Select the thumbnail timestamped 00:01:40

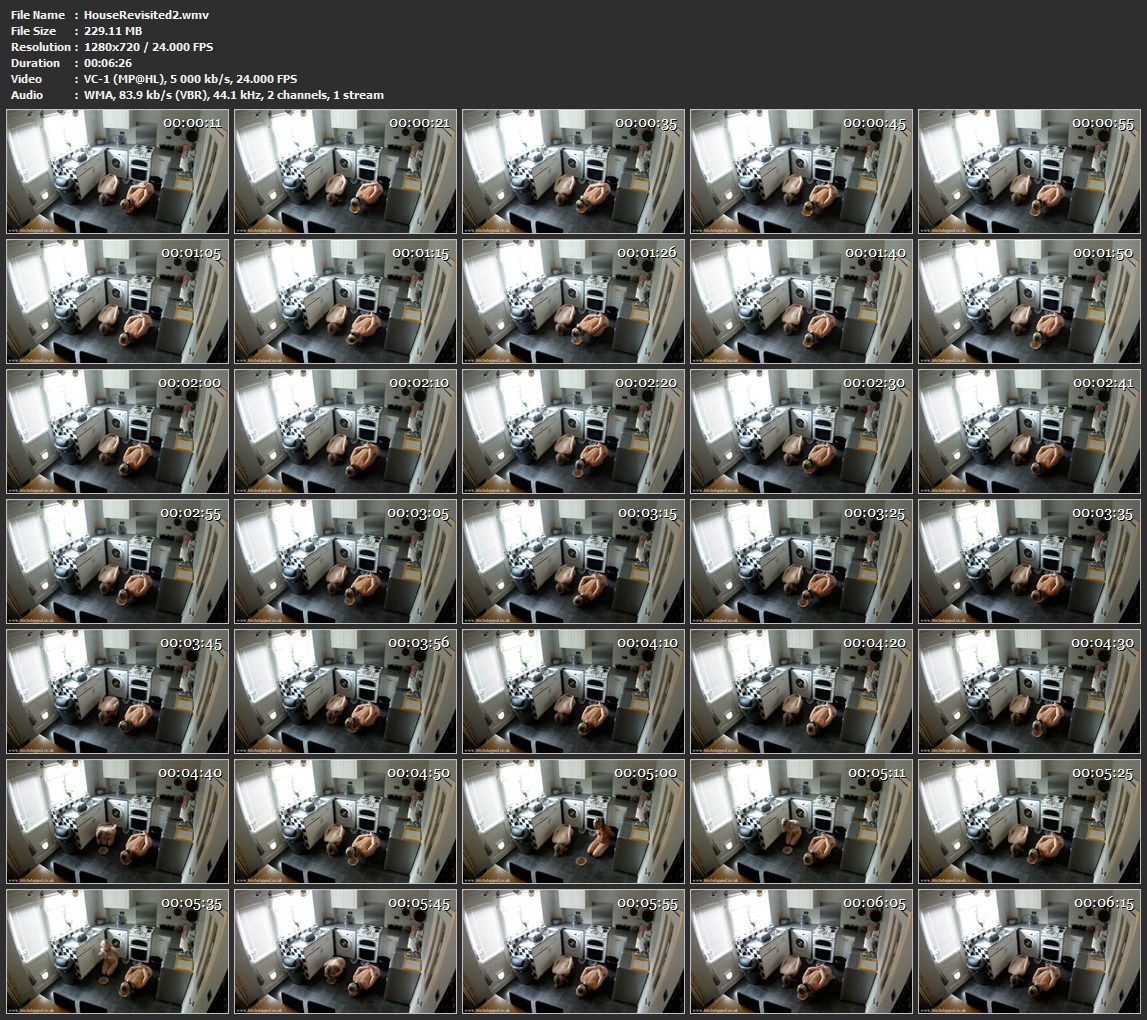coord(801,302)
